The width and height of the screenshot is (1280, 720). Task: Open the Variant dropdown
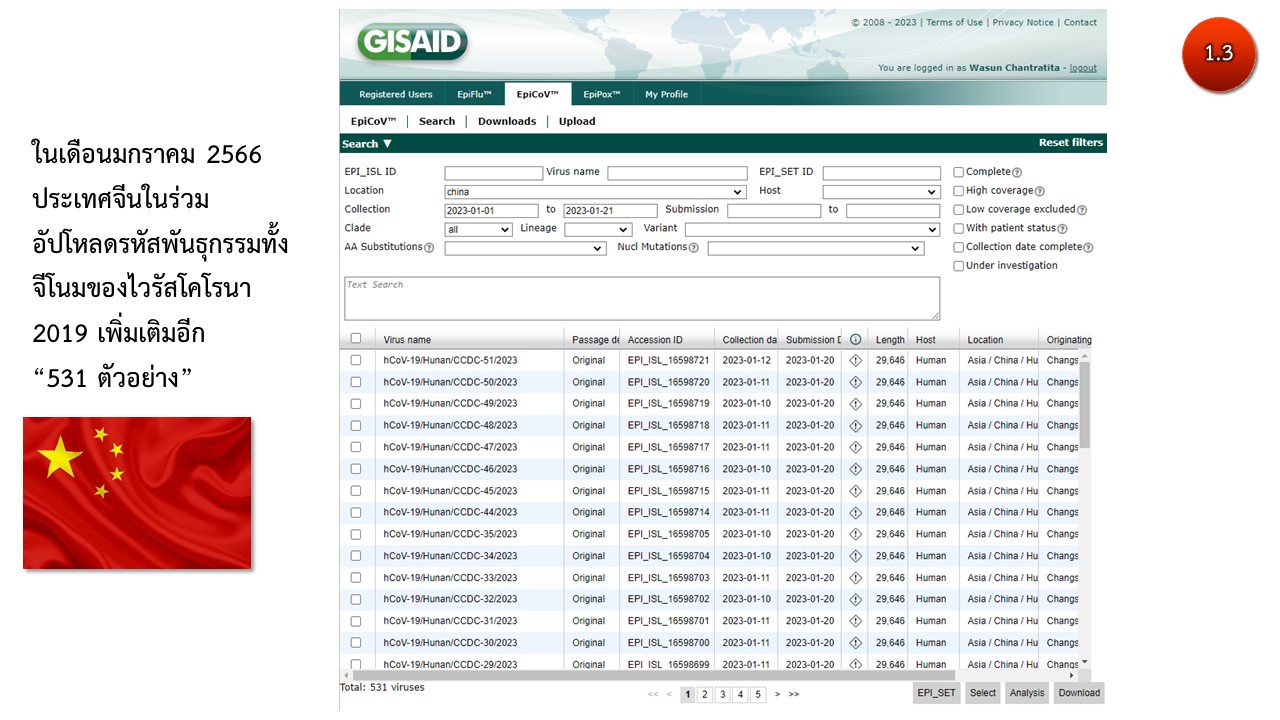coord(812,229)
